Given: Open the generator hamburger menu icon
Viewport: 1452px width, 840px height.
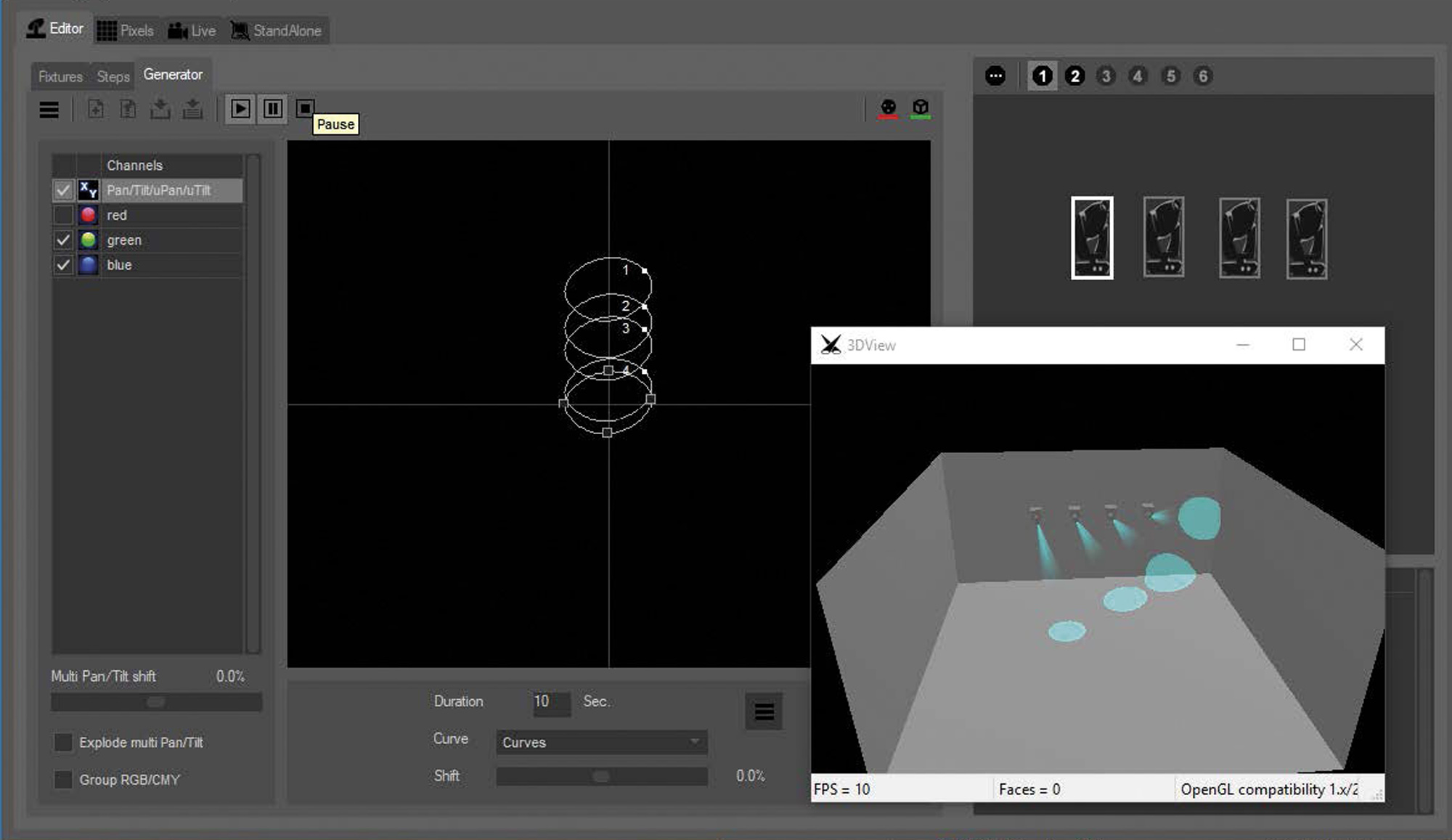Looking at the screenshot, I should (49, 110).
